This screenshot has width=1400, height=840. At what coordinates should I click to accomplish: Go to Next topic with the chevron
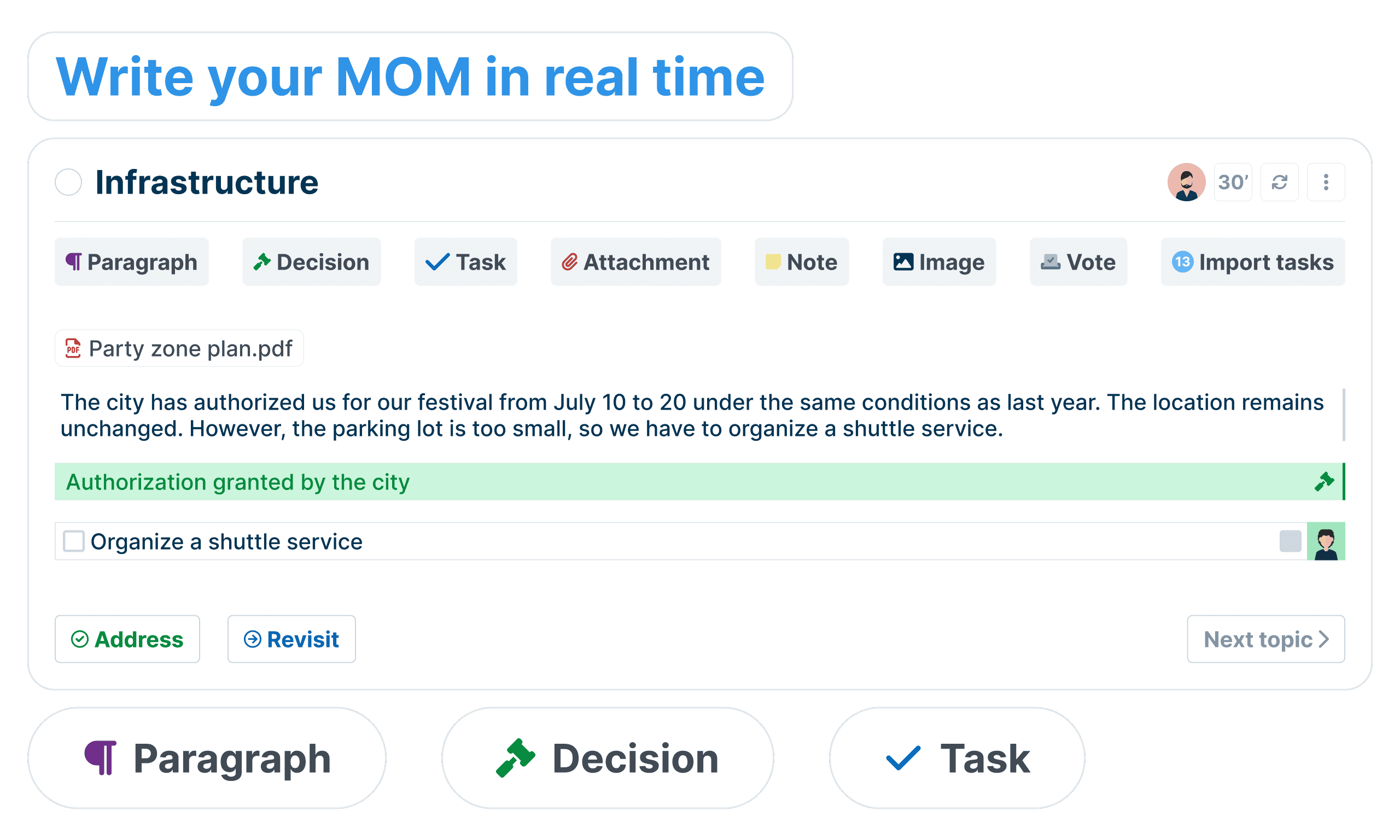[x=1266, y=639]
